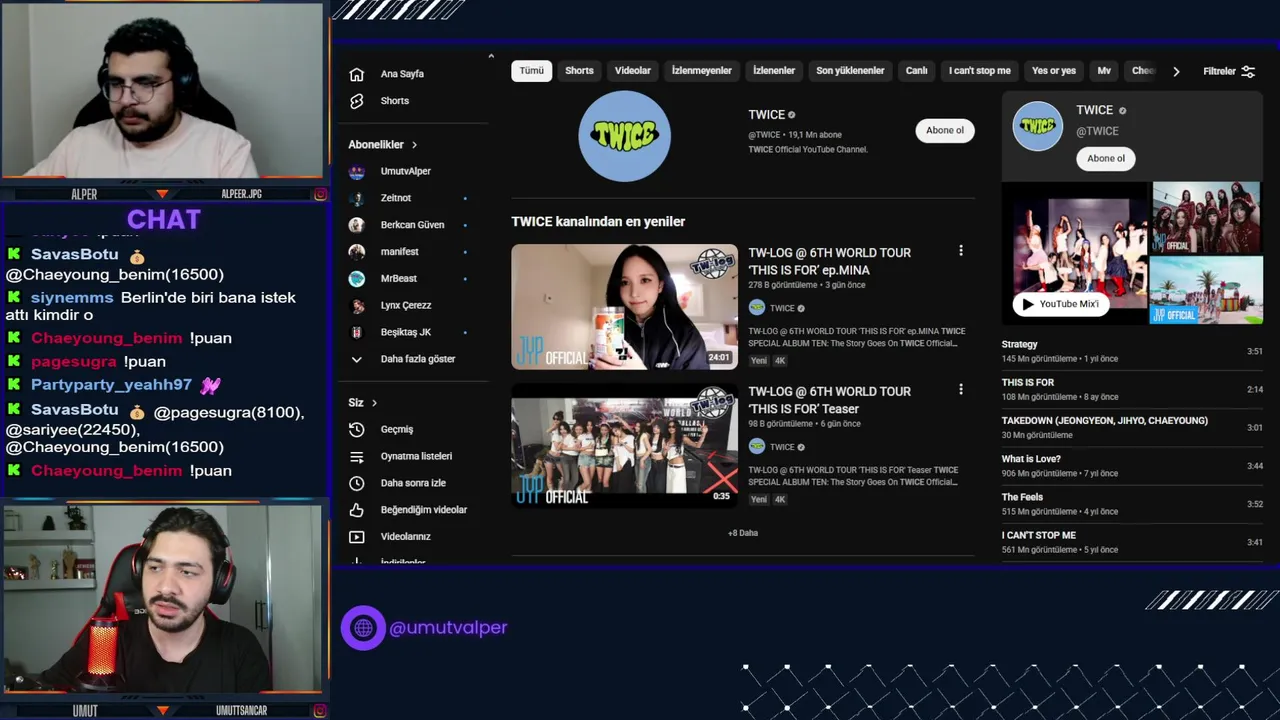
Task: Open the THIS IS FOR song row
Action: tap(1132, 389)
